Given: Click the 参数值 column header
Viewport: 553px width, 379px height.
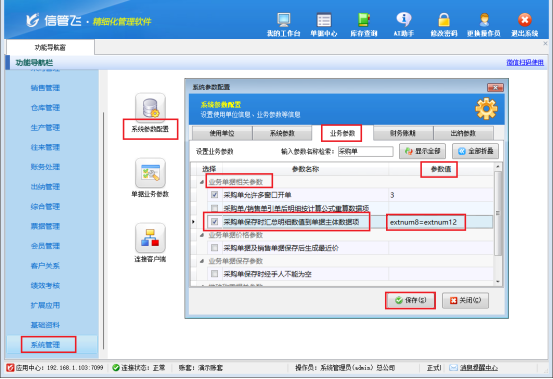Looking at the screenshot, I should coord(441,169).
